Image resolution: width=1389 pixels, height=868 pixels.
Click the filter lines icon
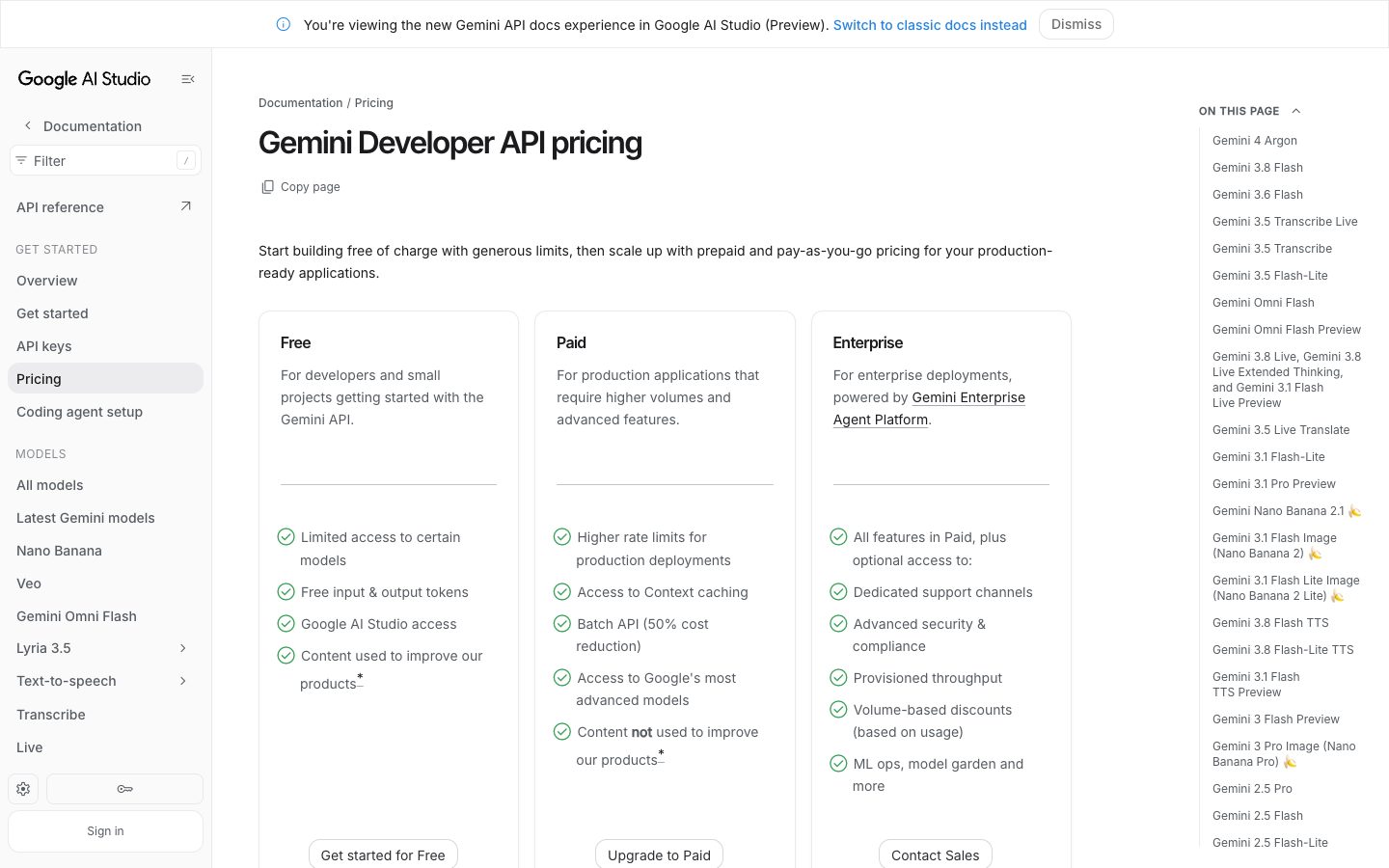pos(21,160)
